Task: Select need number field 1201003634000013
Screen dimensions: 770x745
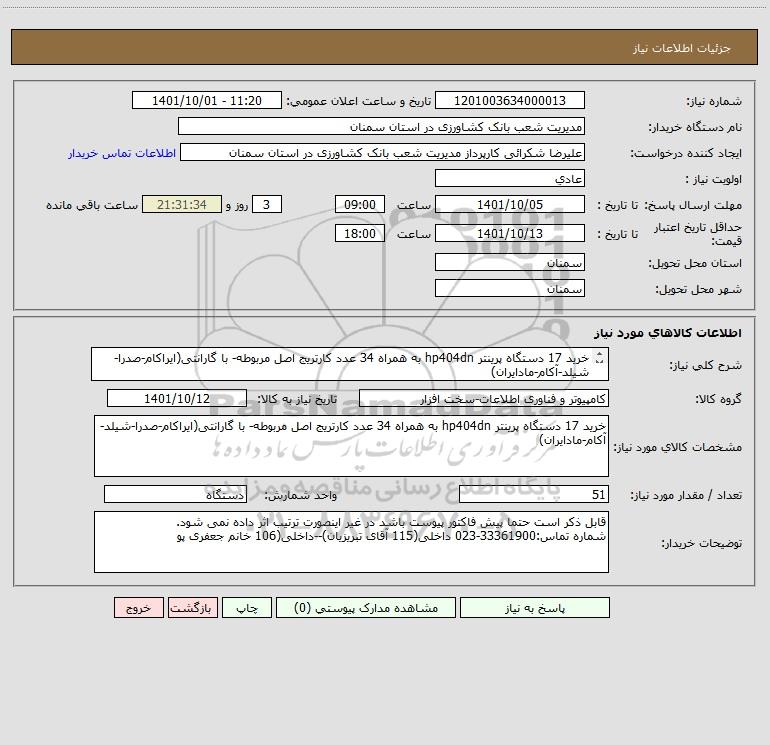Action: 510,100
